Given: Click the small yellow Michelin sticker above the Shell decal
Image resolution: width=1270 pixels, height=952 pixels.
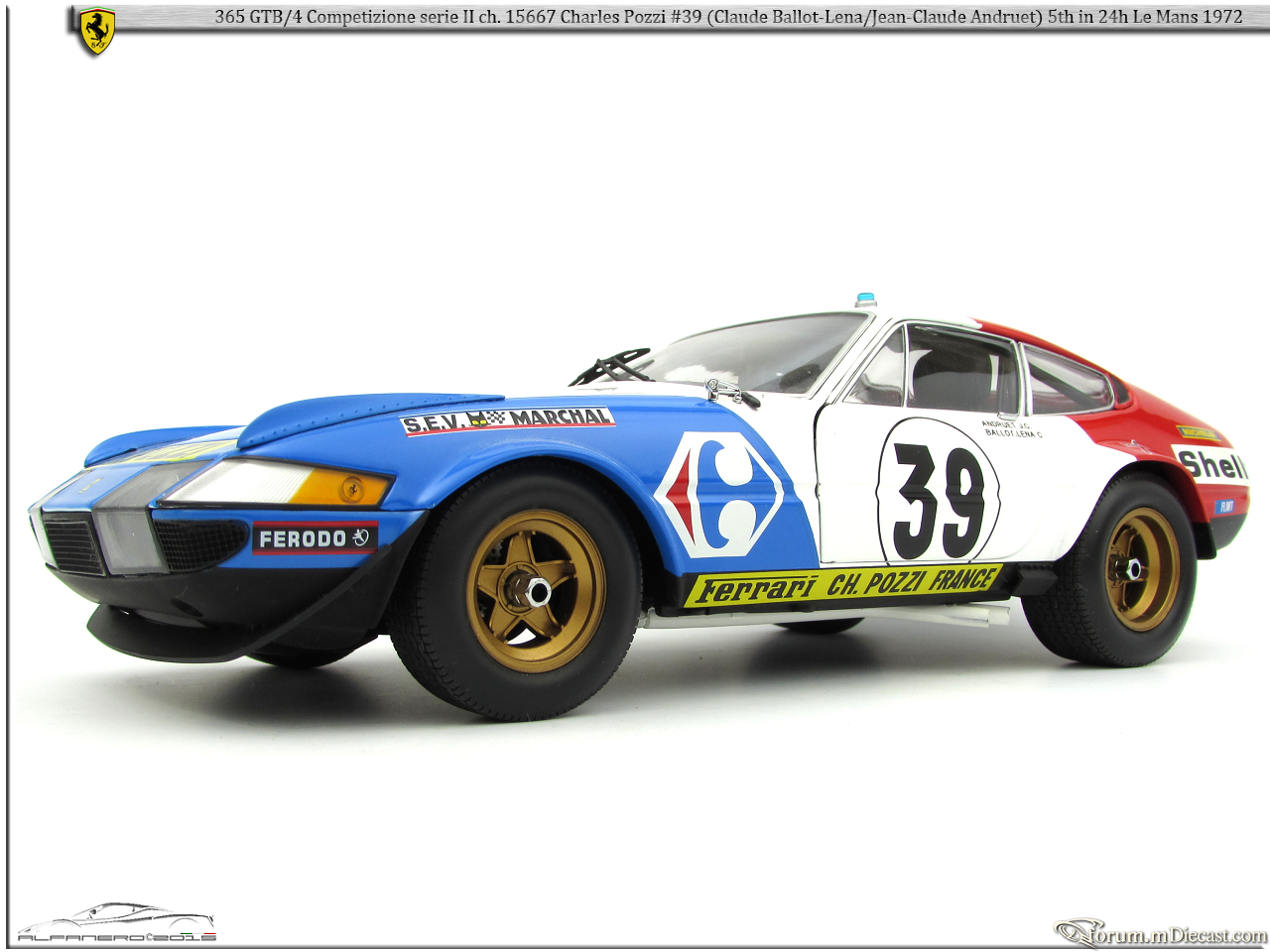Looking at the screenshot, I should coord(1198,433).
